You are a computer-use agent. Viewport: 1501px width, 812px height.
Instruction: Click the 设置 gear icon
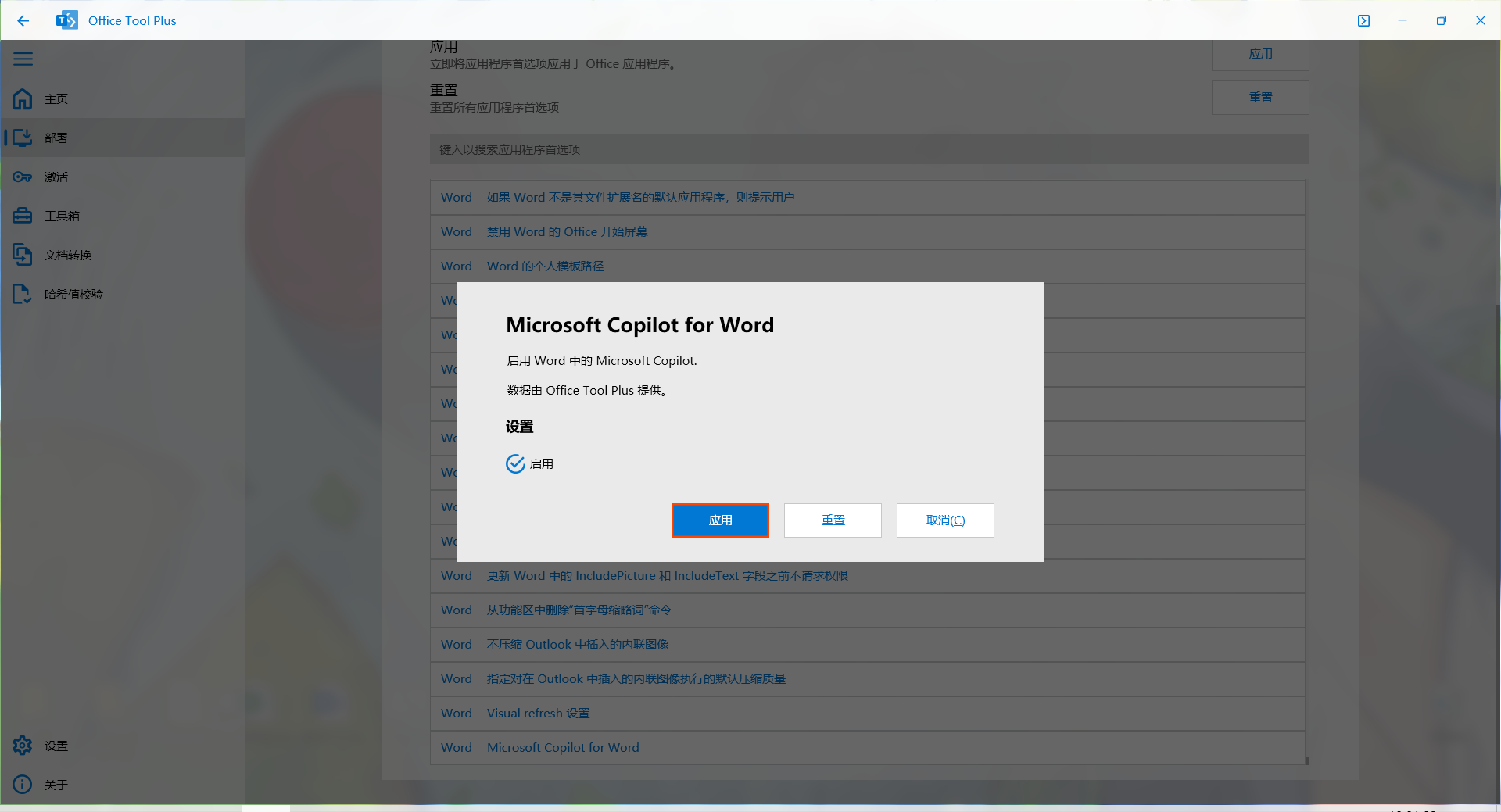pyautogui.click(x=23, y=746)
